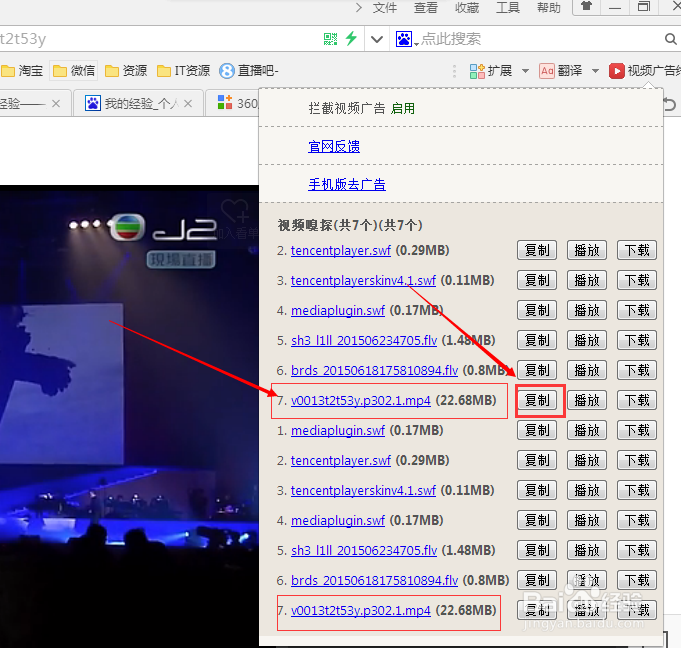This screenshot has width=681, height=648.
Task: Open upper-list 2. tencentplayer.swf link
Action: (340, 251)
